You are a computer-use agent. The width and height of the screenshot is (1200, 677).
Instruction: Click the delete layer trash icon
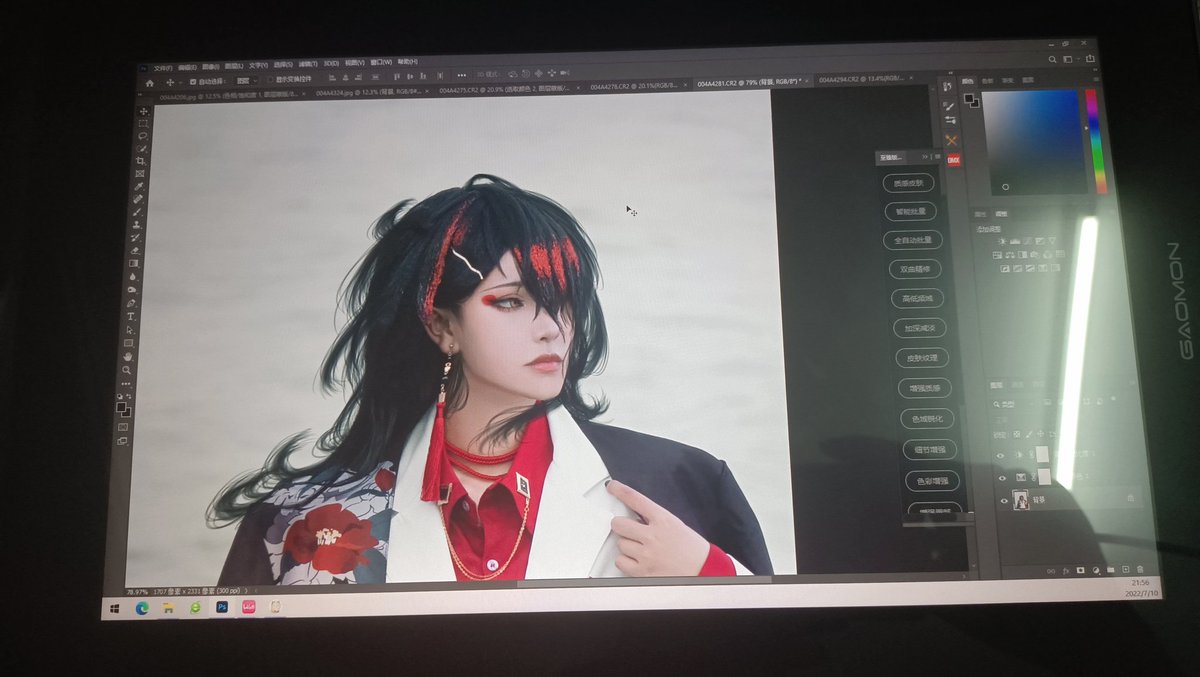click(1140, 570)
